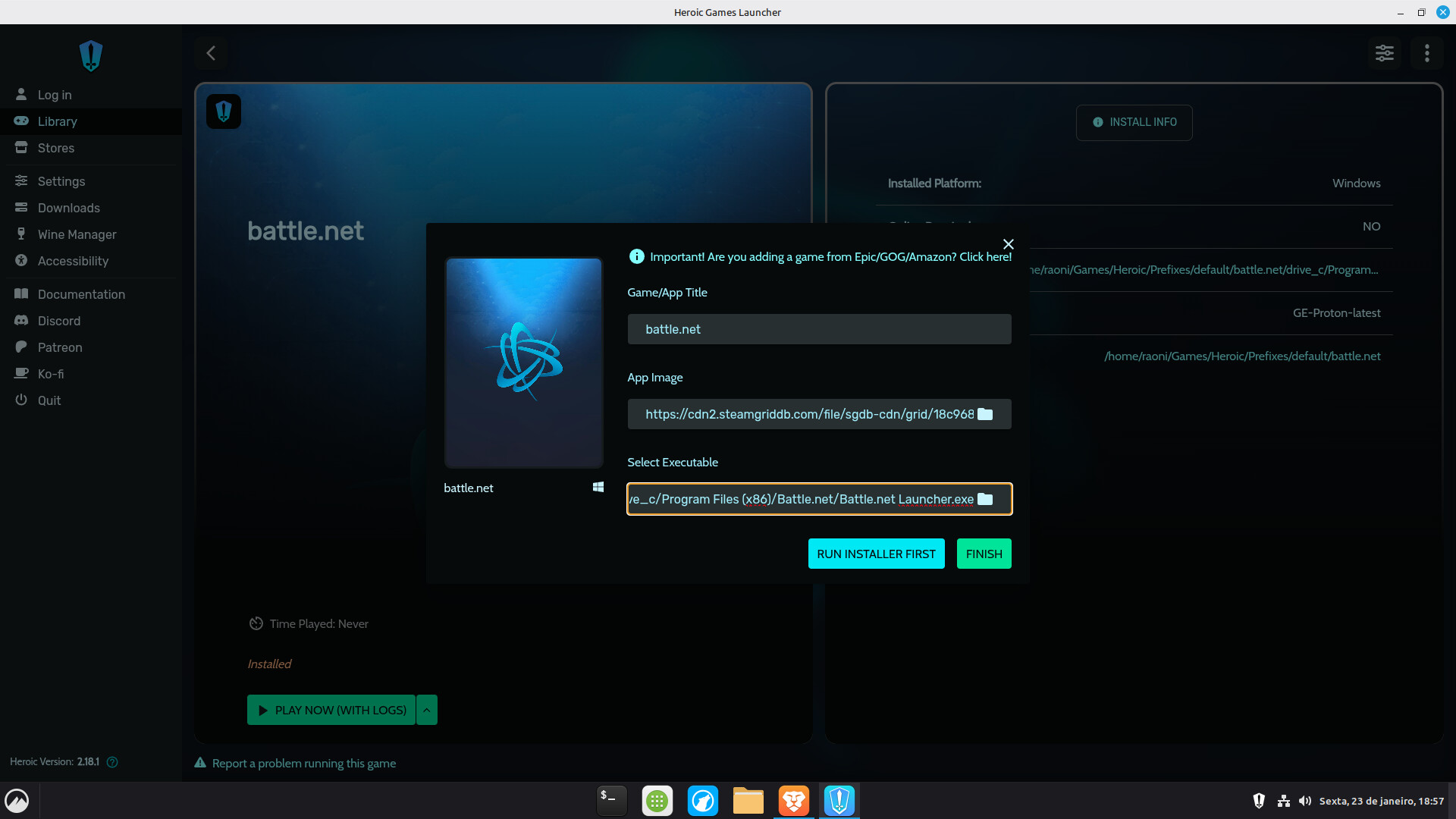Click the back arrow button
1456x819 pixels.
pyautogui.click(x=211, y=53)
